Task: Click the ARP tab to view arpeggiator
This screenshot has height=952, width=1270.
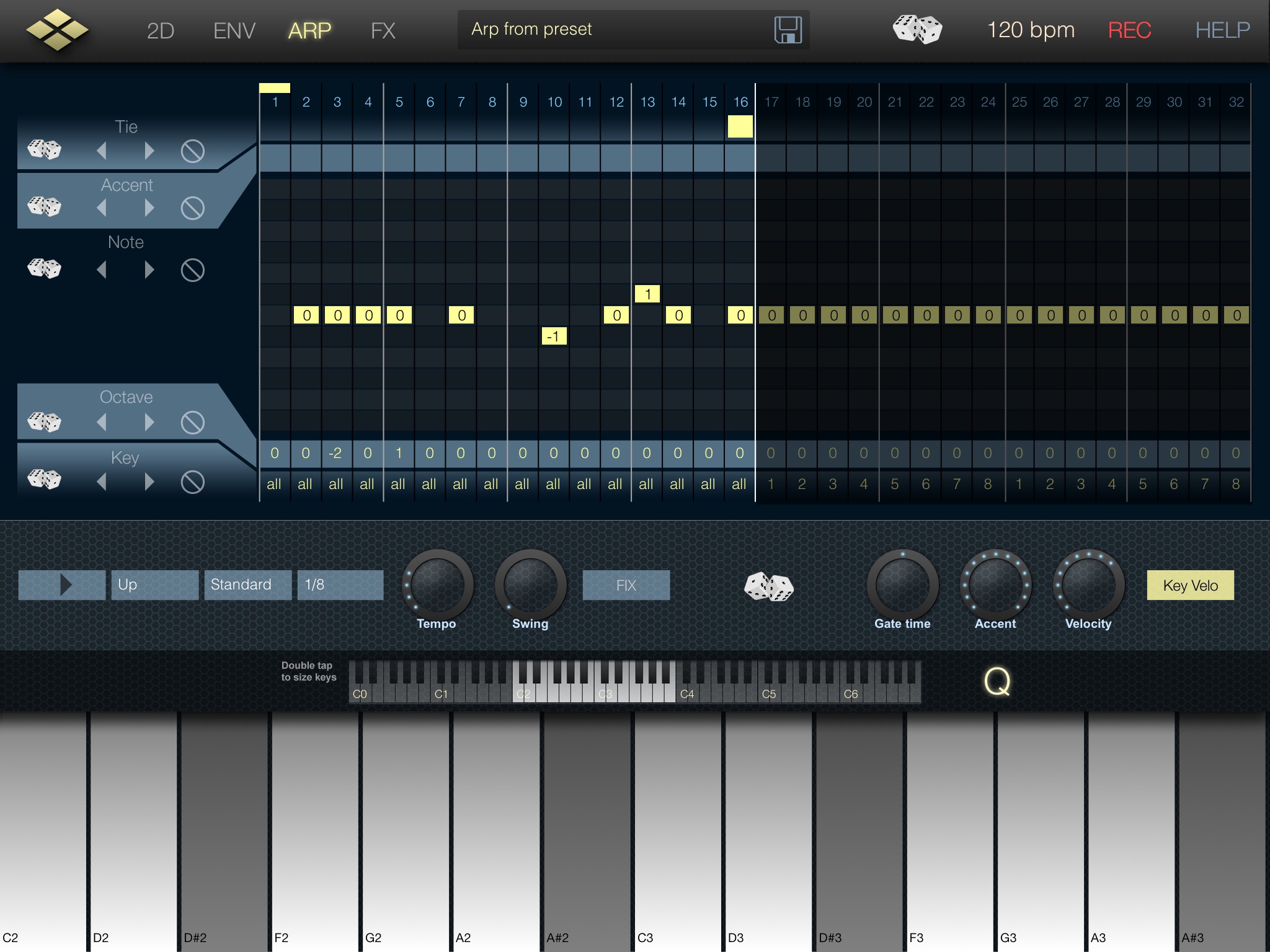Action: 308,29
